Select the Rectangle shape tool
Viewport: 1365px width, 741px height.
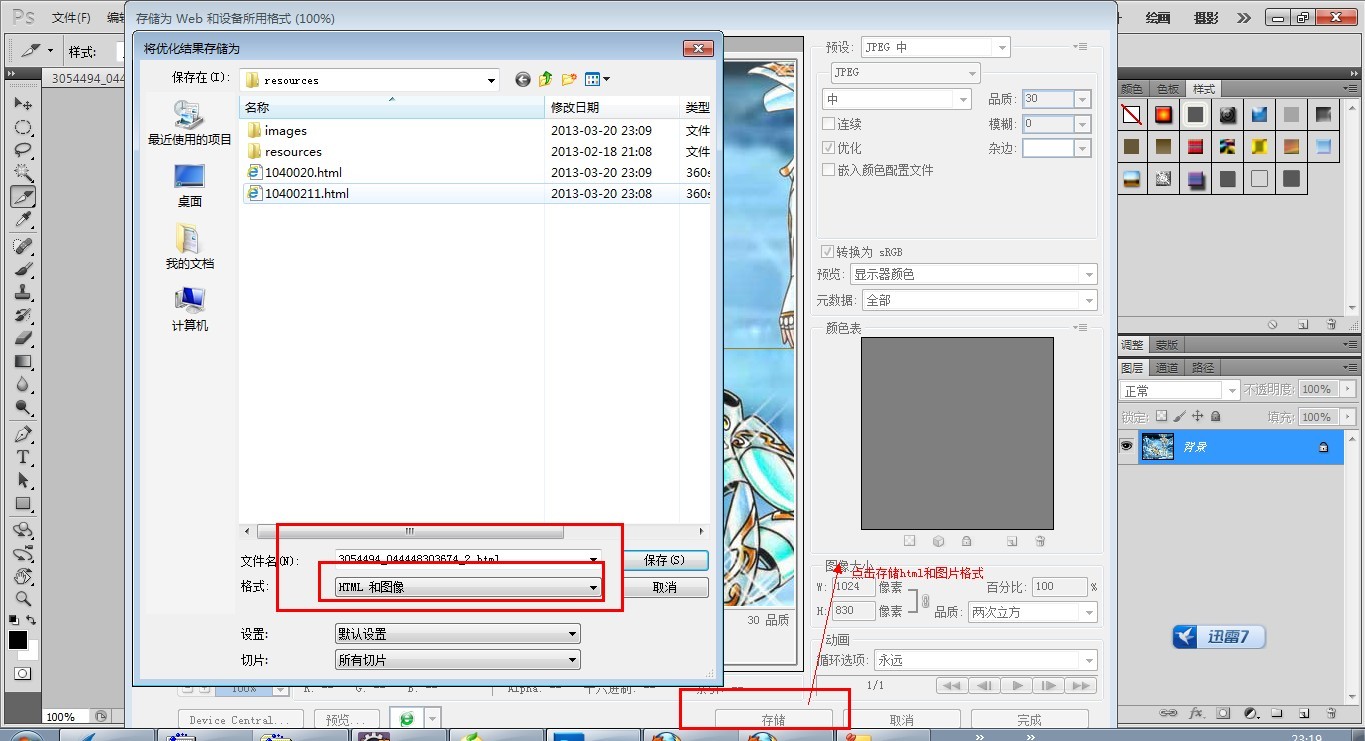(x=23, y=503)
